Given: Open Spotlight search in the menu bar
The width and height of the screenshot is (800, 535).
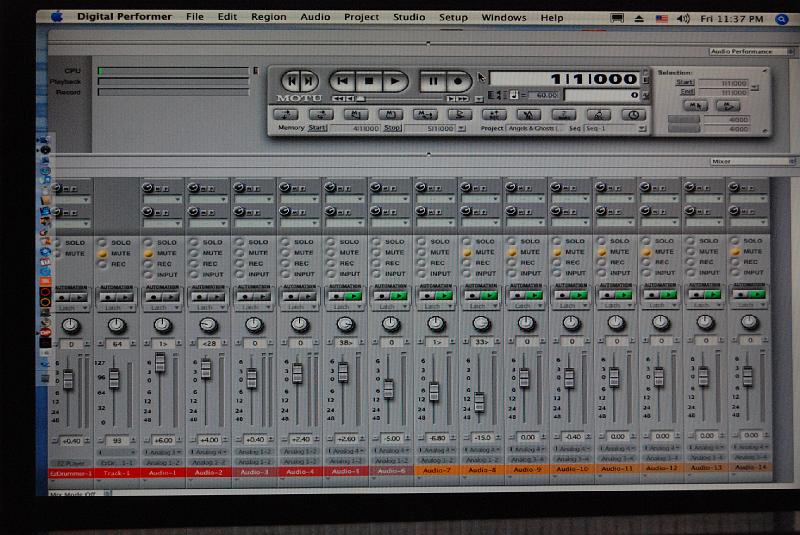Looking at the screenshot, I should (781, 19).
